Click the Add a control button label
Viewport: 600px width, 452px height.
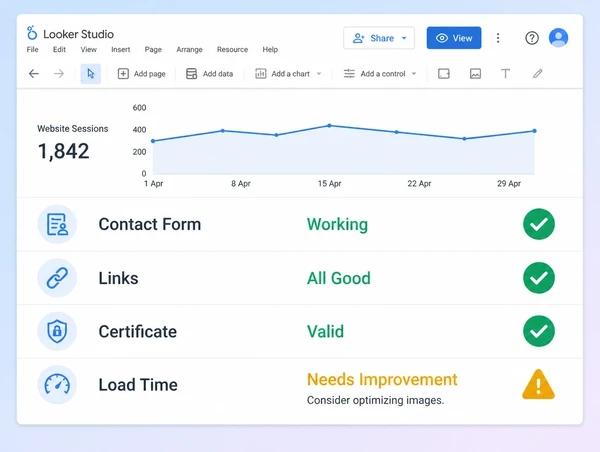coord(383,74)
